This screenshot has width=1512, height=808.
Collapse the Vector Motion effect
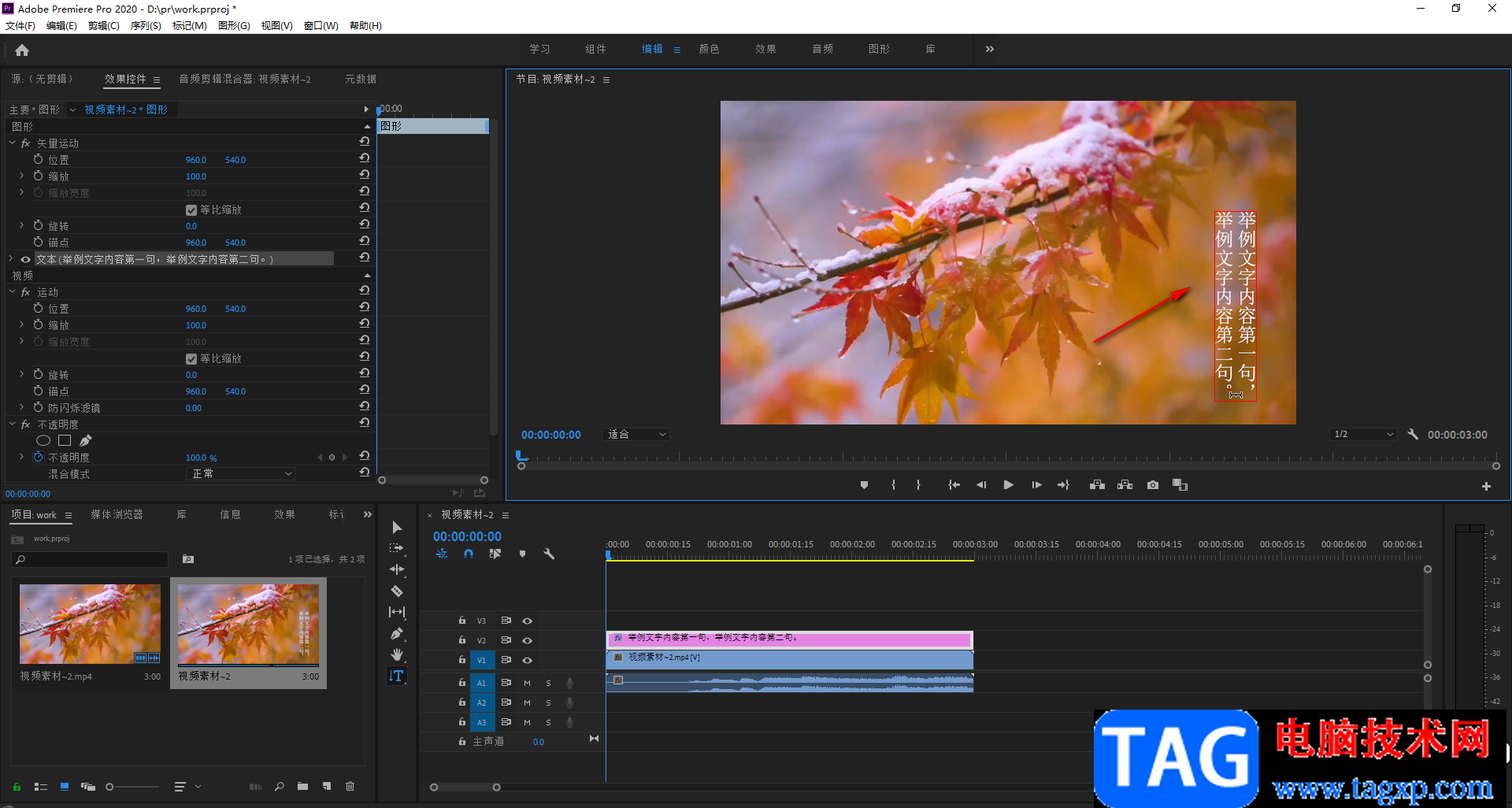click(x=12, y=143)
